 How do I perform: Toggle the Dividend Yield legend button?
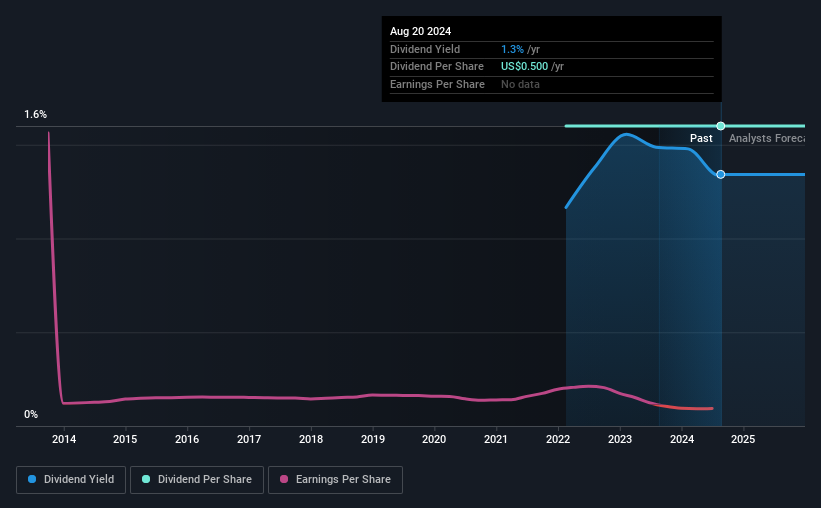click(71, 480)
